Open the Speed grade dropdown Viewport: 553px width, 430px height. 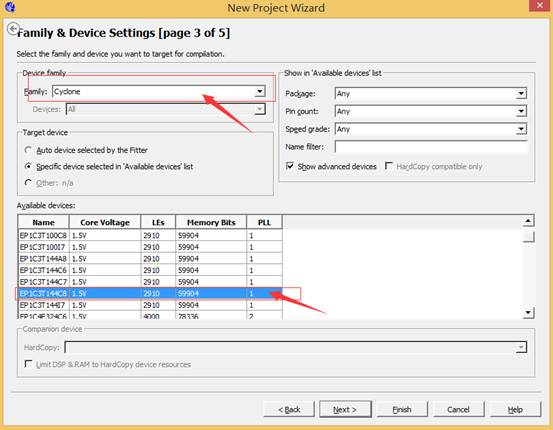click(x=431, y=129)
